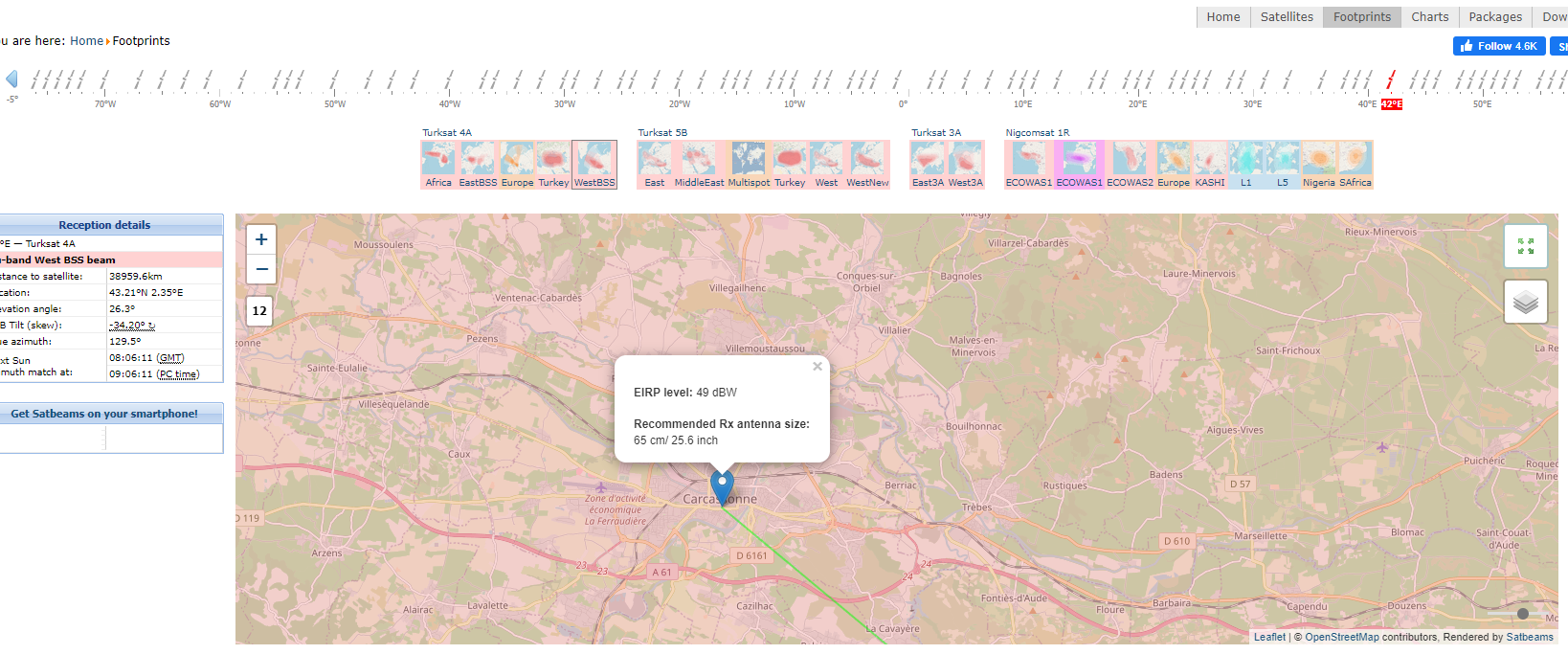The image size is (1568, 654).
Task: Open the Leaflet attribution link
Action: tap(1269, 637)
